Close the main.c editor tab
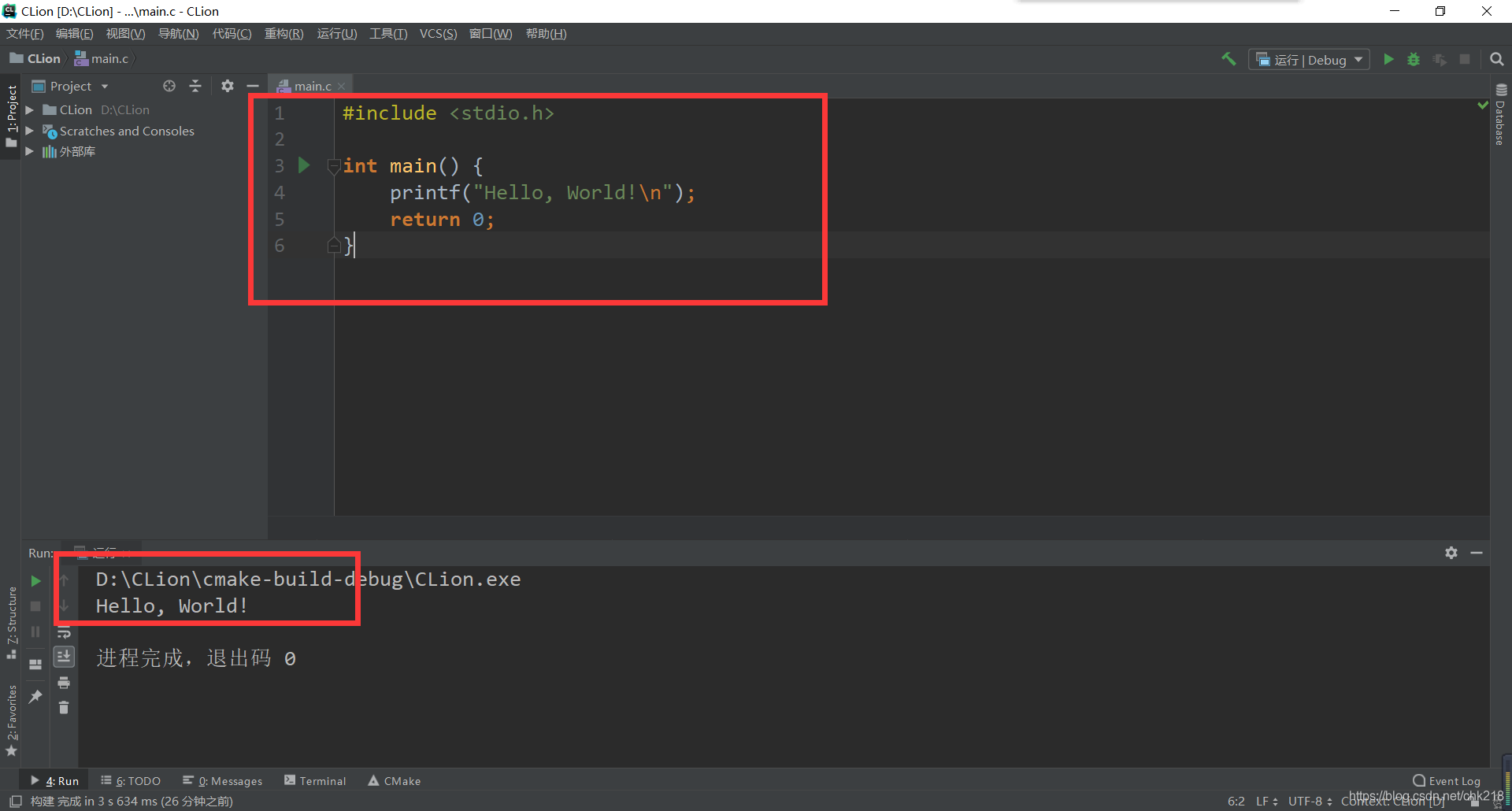 (341, 87)
